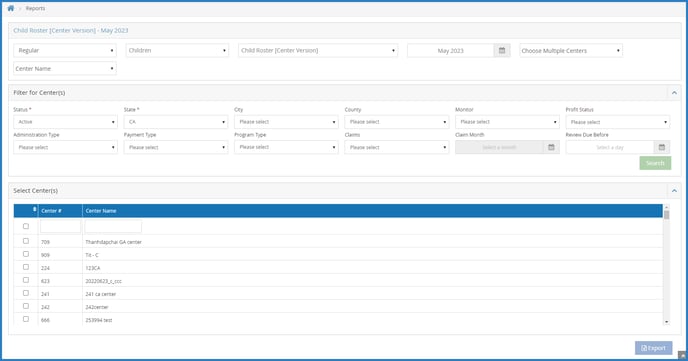Check the box for center 241
The width and height of the screenshot is (688, 361).
(26, 293)
